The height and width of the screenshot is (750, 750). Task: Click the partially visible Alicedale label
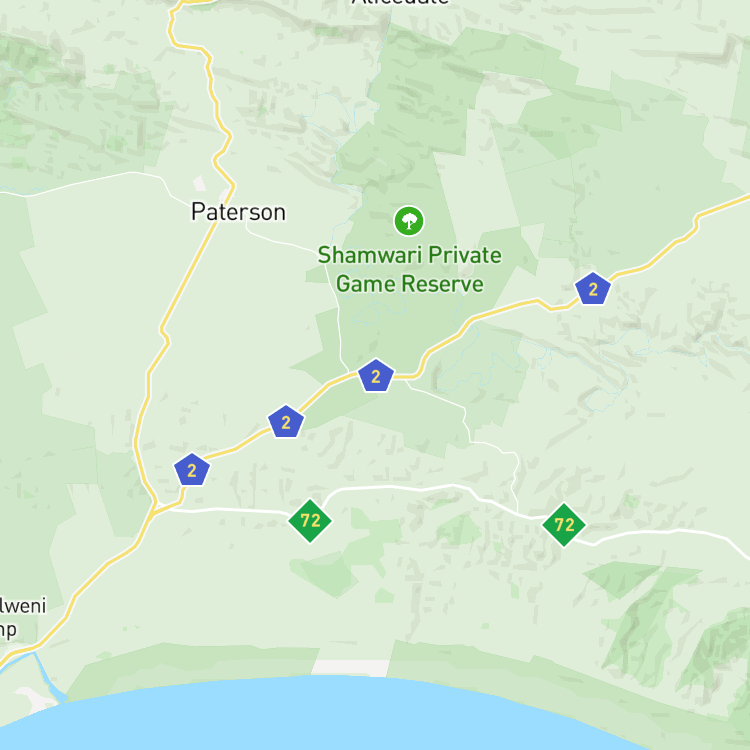401,2
